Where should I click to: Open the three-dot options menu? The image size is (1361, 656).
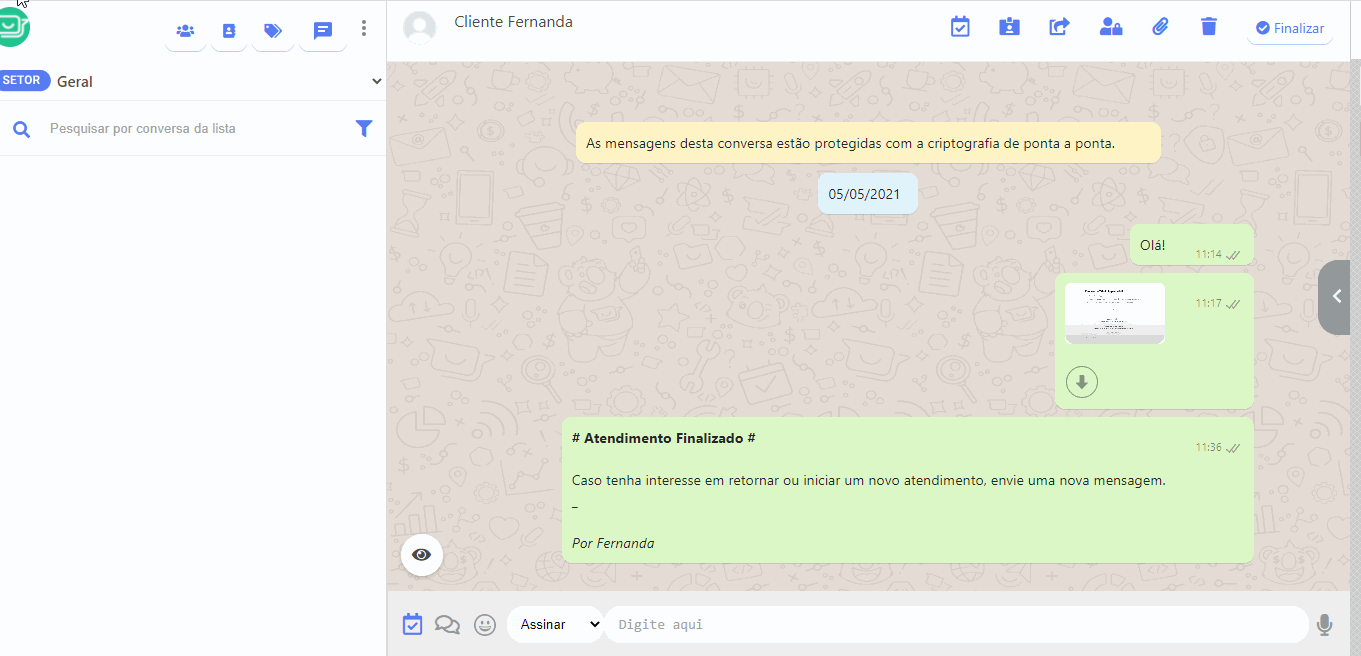click(x=363, y=29)
